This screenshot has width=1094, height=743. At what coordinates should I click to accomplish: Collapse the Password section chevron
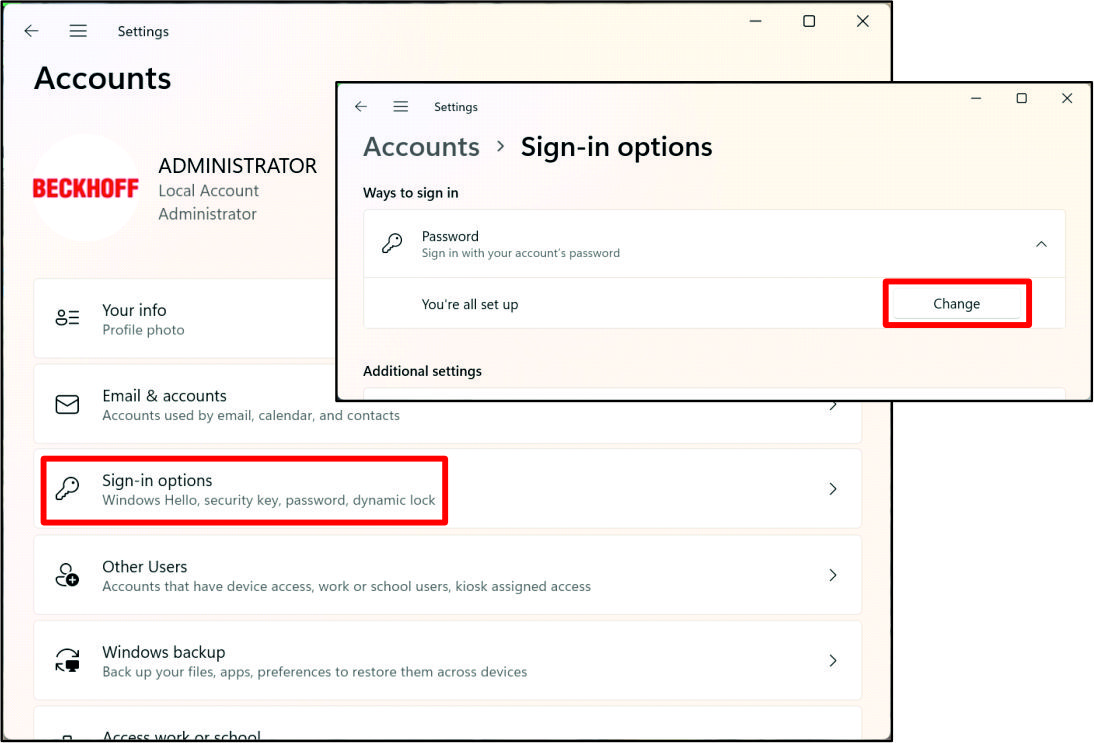(1041, 244)
